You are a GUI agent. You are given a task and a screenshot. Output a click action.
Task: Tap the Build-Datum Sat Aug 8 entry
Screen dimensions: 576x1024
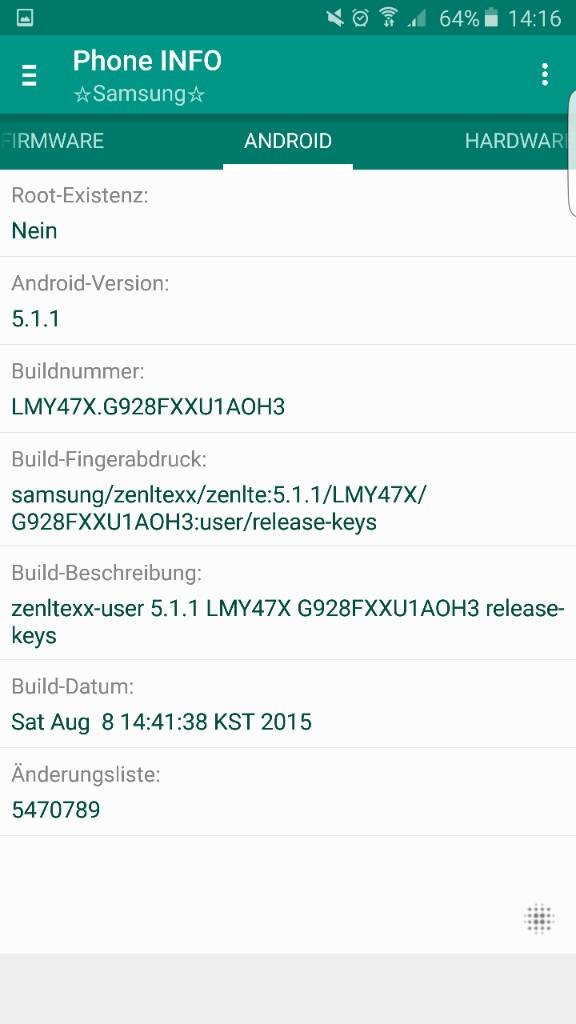tap(288, 704)
